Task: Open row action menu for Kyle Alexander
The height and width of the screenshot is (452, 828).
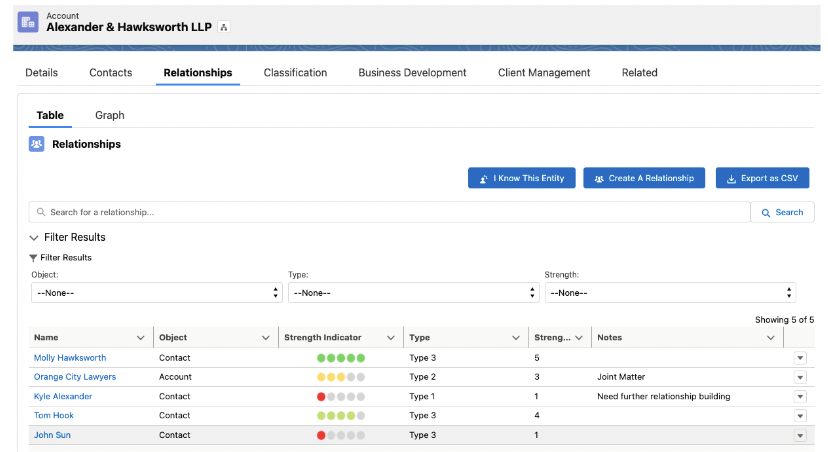Action: (x=800, y=397)
